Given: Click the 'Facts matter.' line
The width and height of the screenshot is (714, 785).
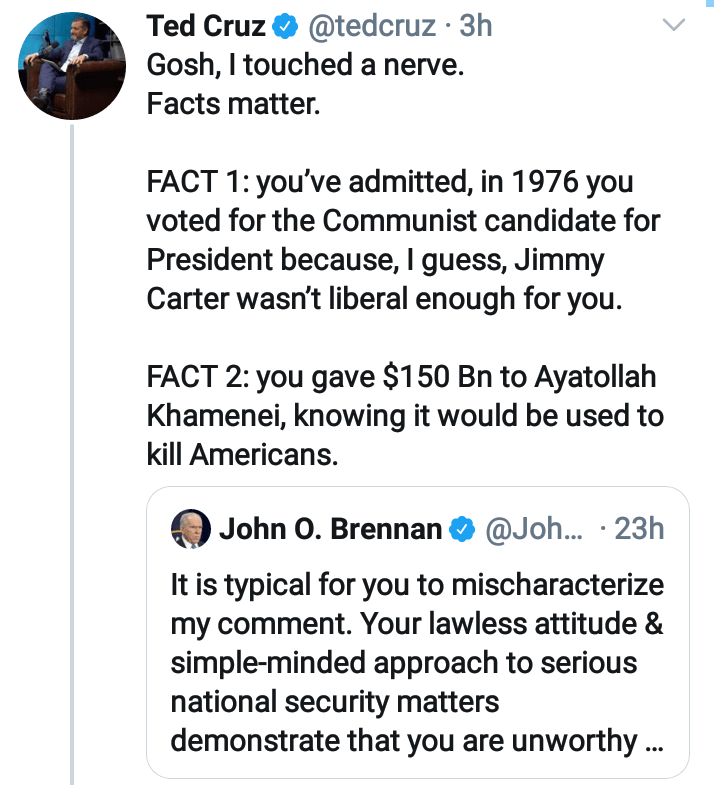Looking at the screenshot, I should click(x=232, y=103).
